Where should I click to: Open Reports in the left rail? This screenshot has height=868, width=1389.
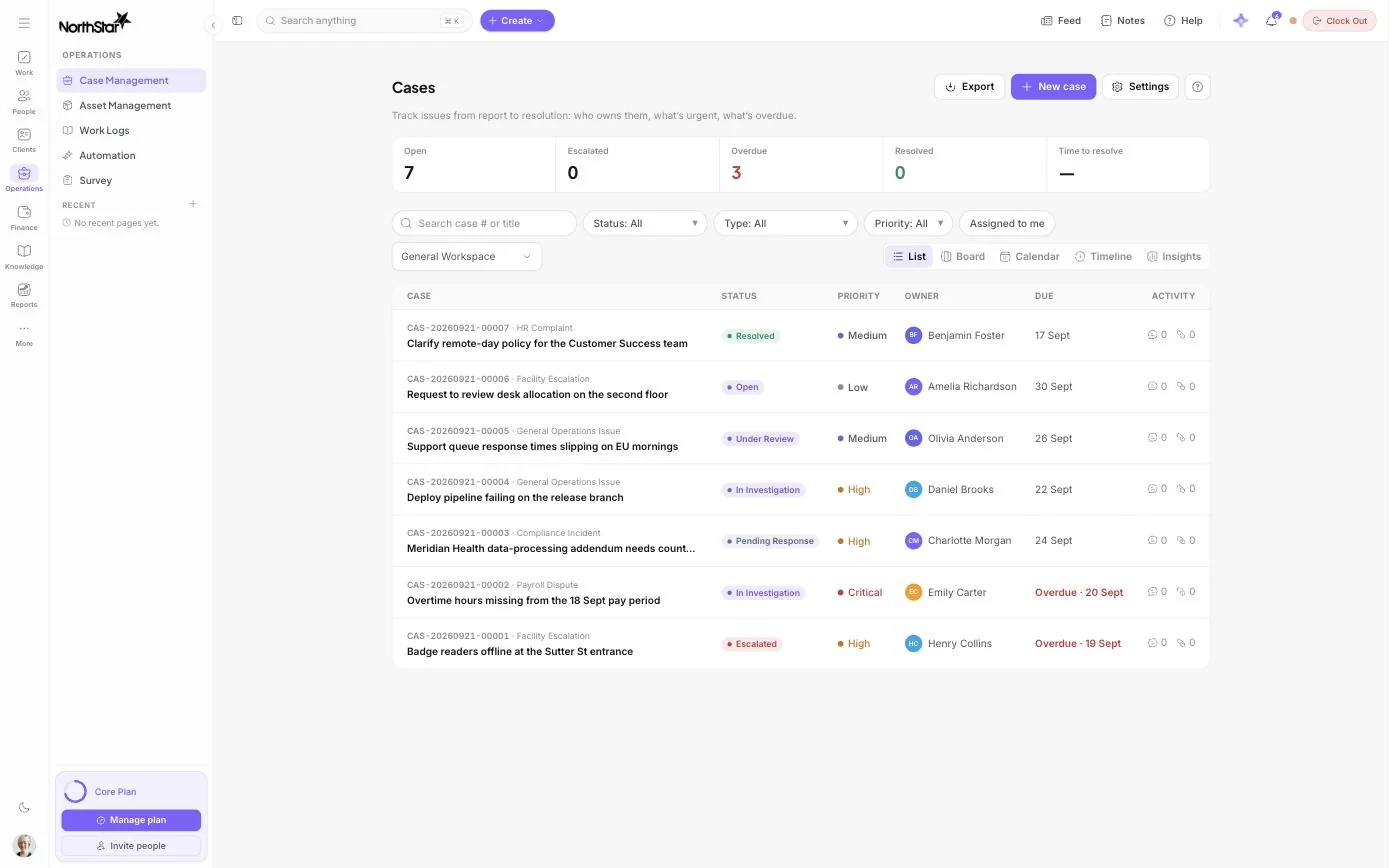click(24, 295)
